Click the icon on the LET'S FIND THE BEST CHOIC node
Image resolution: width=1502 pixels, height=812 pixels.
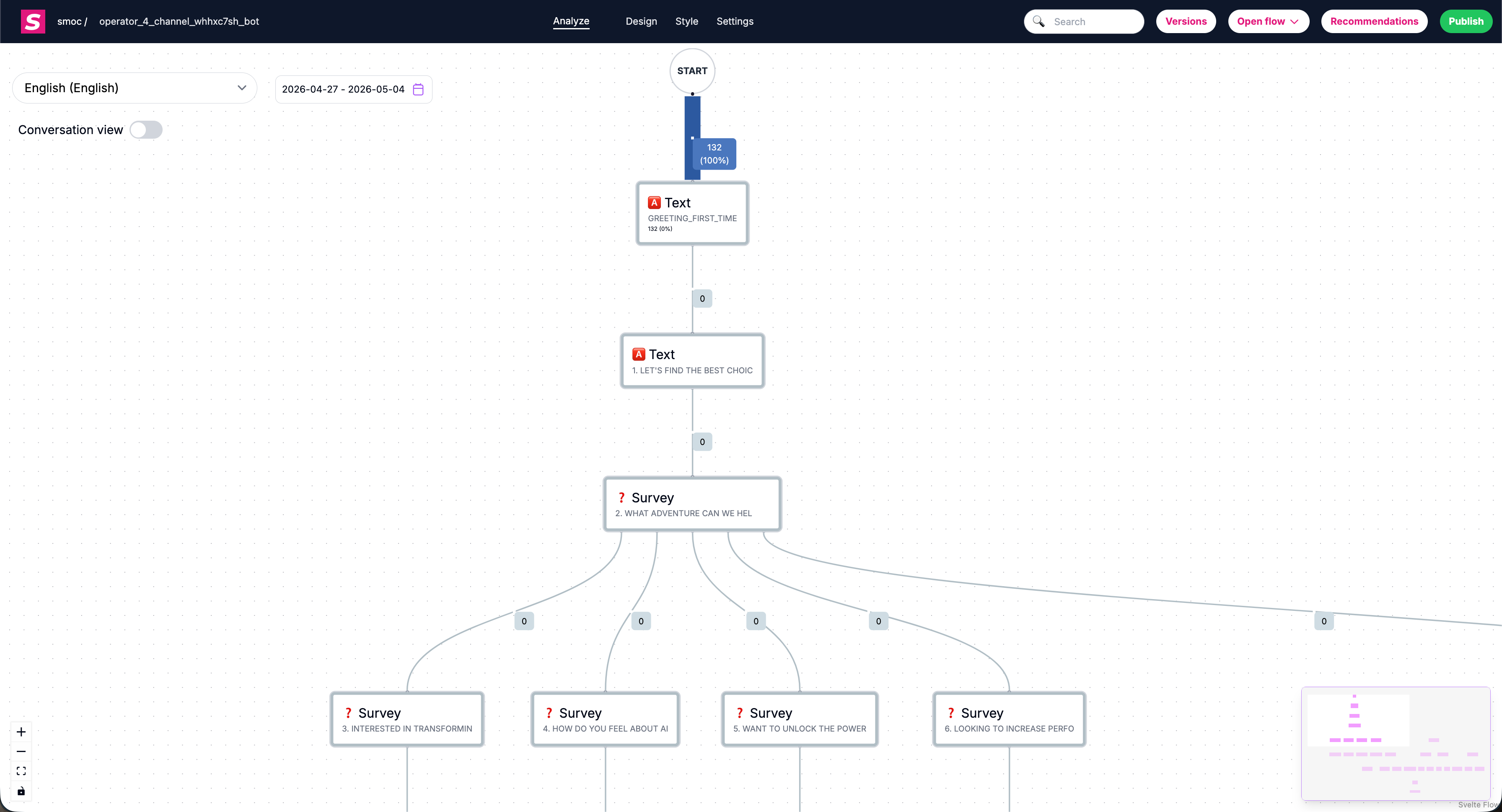point(638,354)
